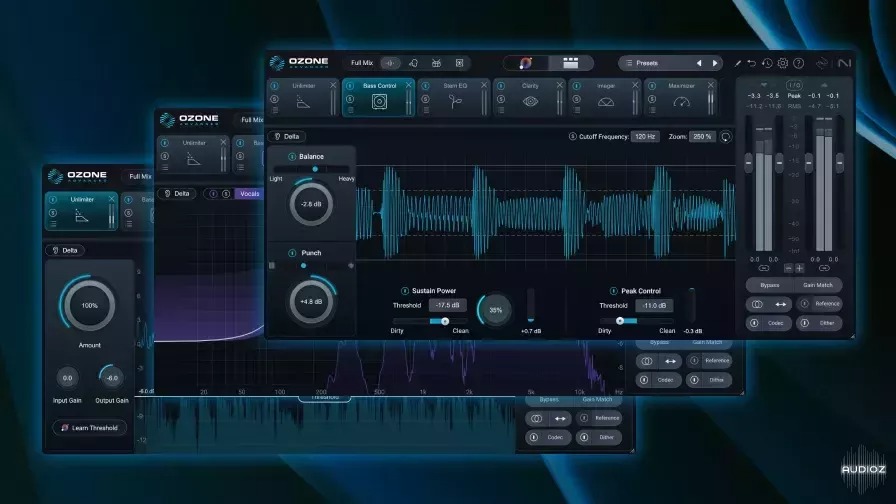Viewport: 896px width, 504px height.
Task: Toggle Stem EQ module power
Action: pyautogui.click(x=425, y=86)
